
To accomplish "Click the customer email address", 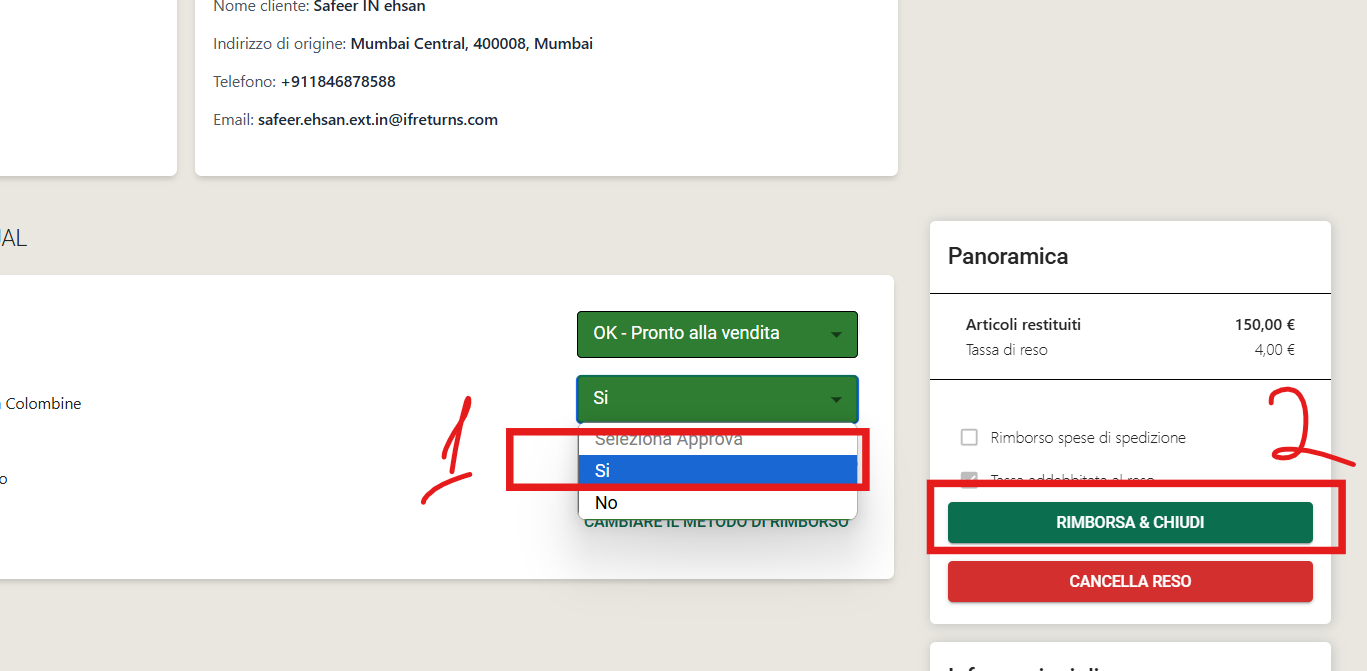I will [378, 119].
